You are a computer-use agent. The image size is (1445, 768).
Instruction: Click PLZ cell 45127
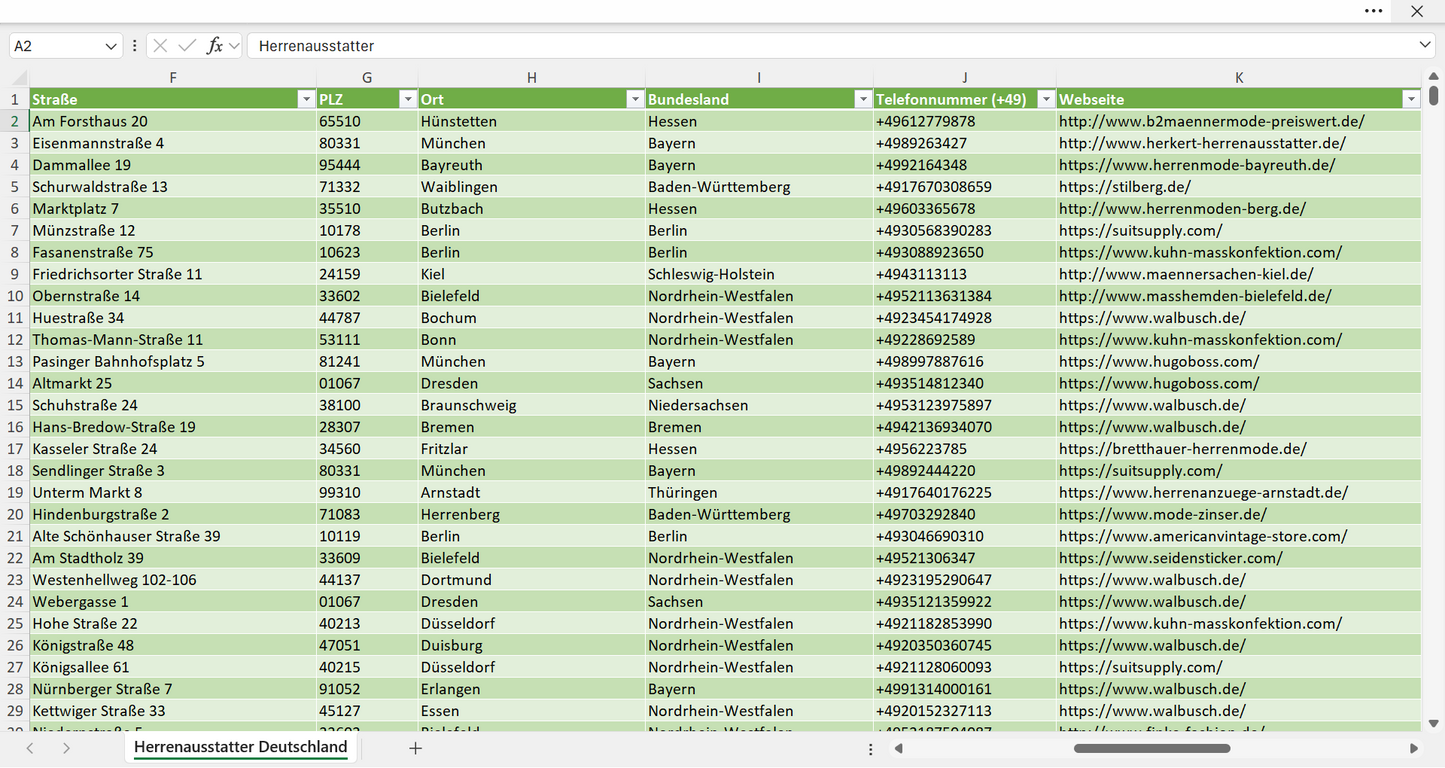point(367,711)
